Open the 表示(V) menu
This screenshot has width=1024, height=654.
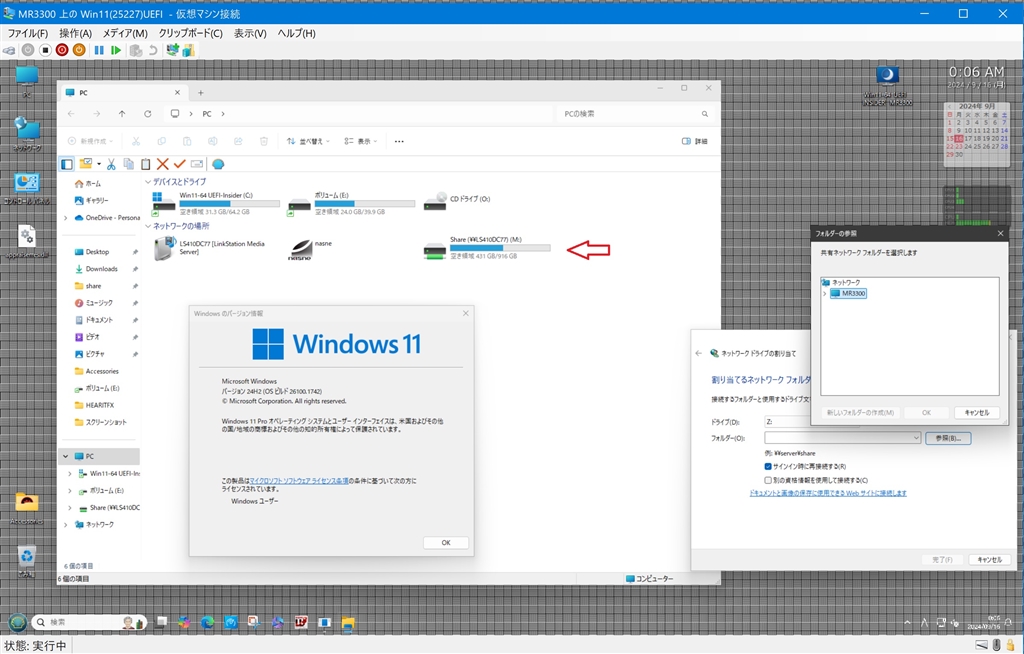250,33
